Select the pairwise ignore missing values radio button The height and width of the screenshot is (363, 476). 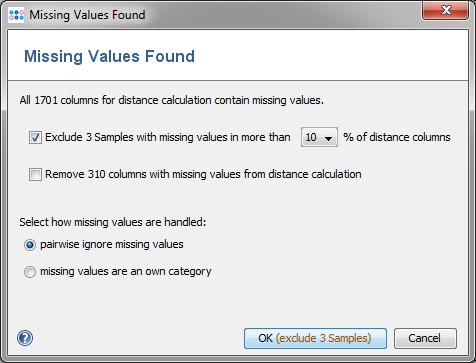[x=30, y=245]
